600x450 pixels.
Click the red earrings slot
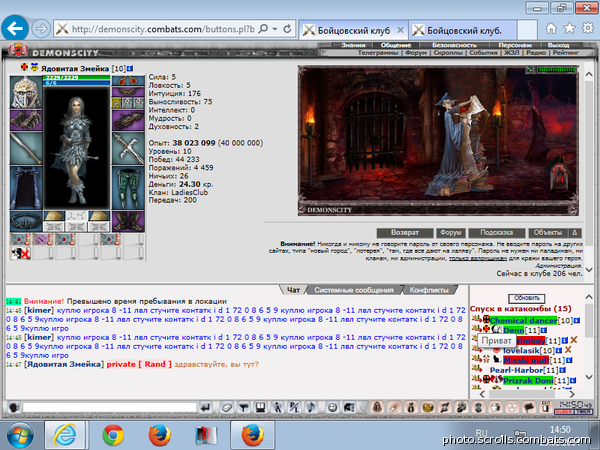(x=128, y=81)
